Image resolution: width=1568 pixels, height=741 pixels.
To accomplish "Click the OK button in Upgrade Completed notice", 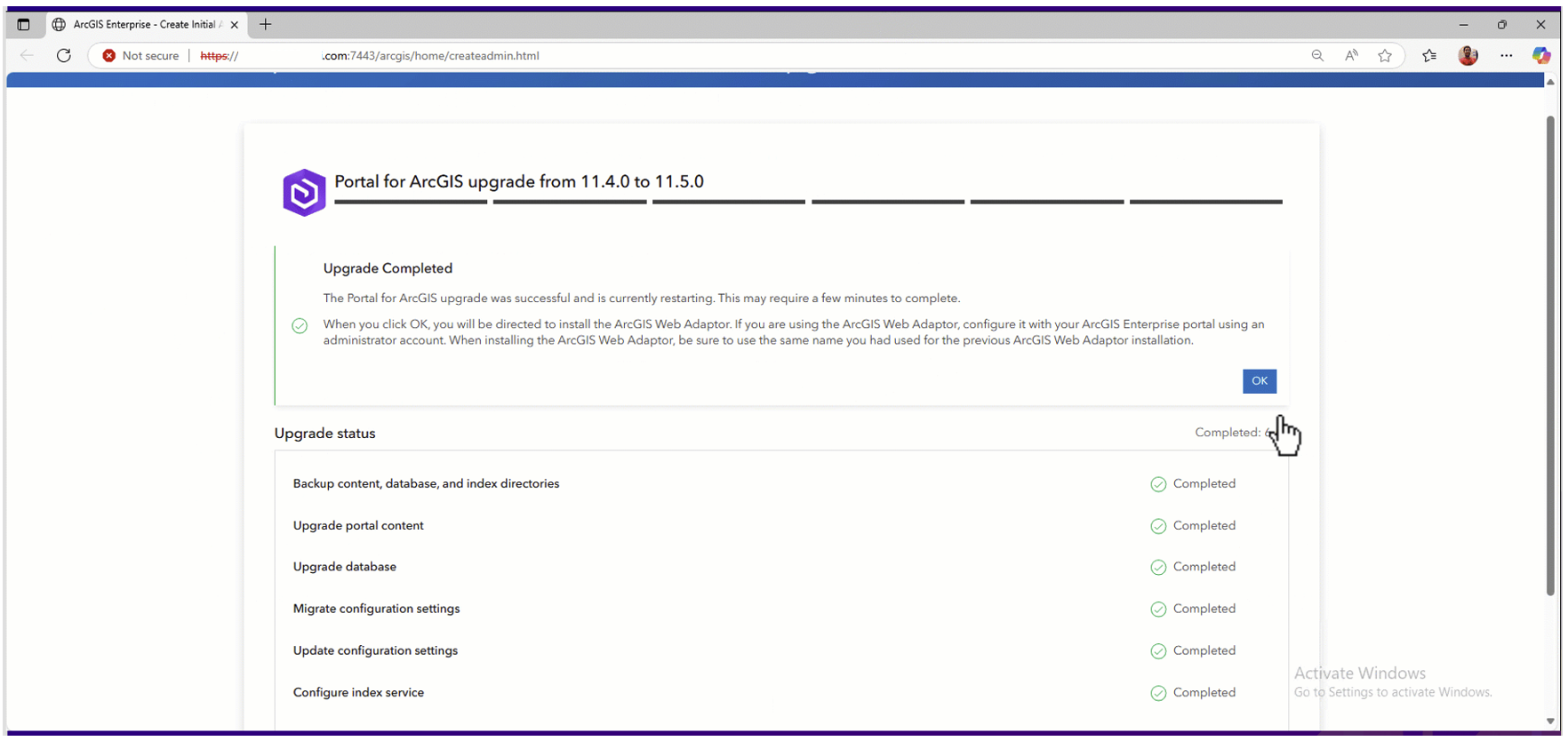I will [x=1259, y=381].
